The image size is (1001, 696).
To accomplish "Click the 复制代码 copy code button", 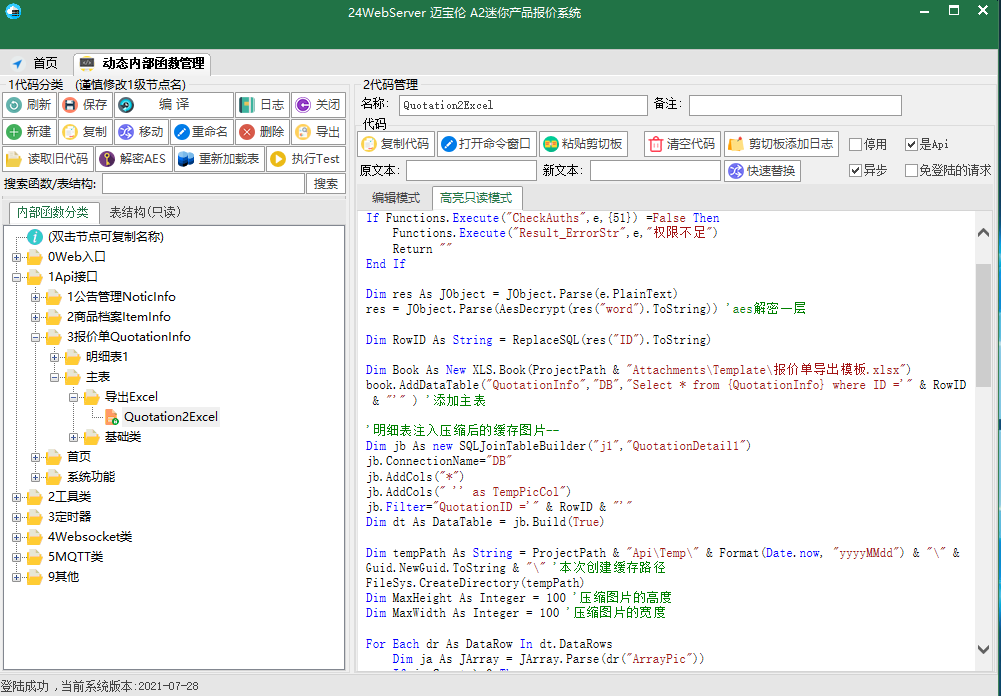I will (x=396, y=144).
